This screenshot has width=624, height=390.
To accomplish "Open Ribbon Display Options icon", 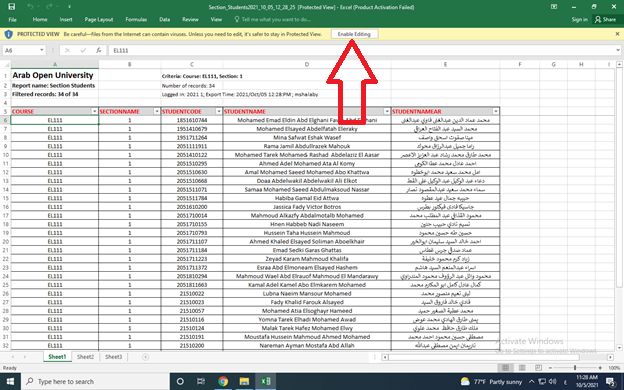I will coord(554,7).
